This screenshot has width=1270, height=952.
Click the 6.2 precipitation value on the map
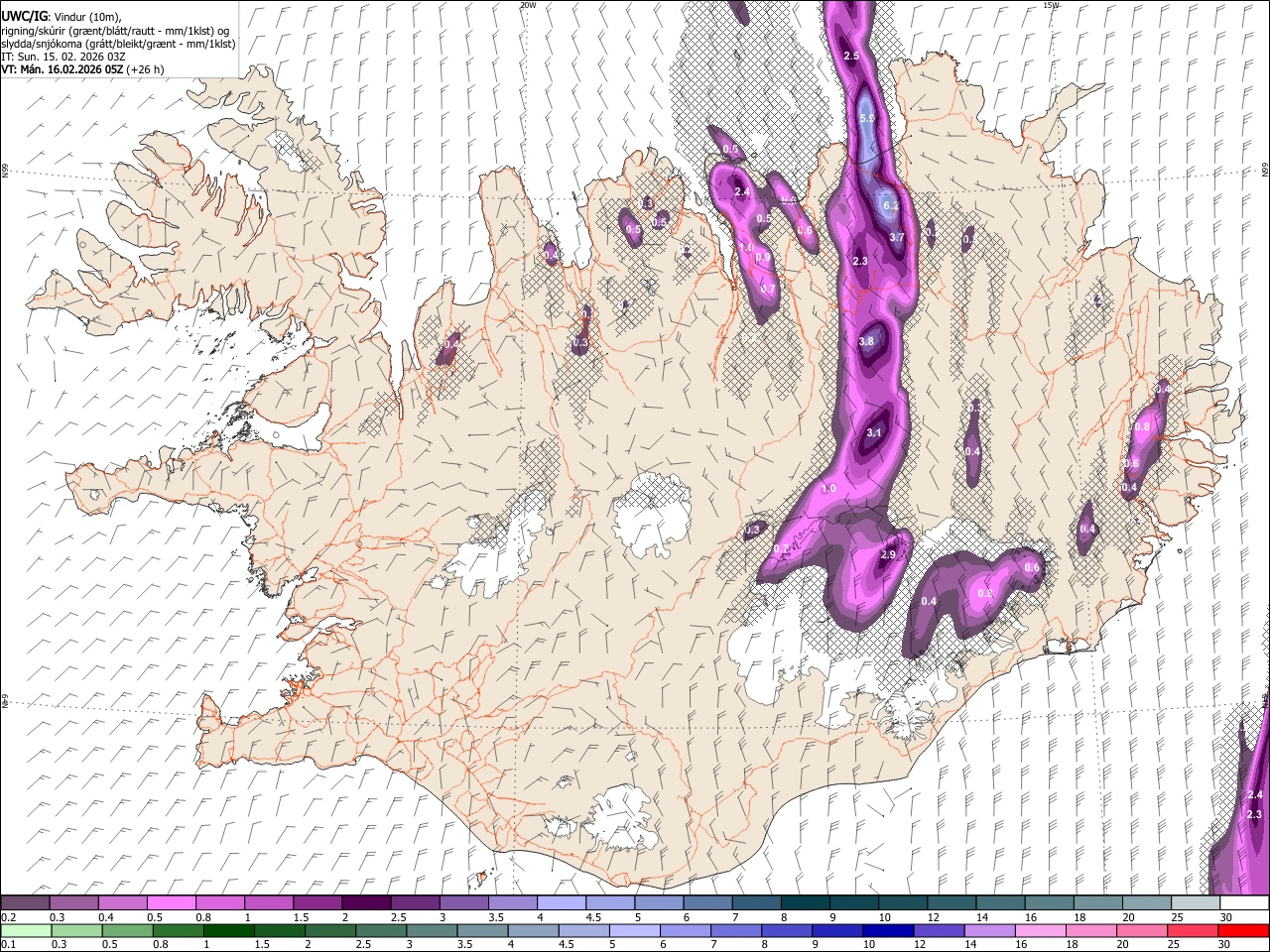click(x=891, y=206)
